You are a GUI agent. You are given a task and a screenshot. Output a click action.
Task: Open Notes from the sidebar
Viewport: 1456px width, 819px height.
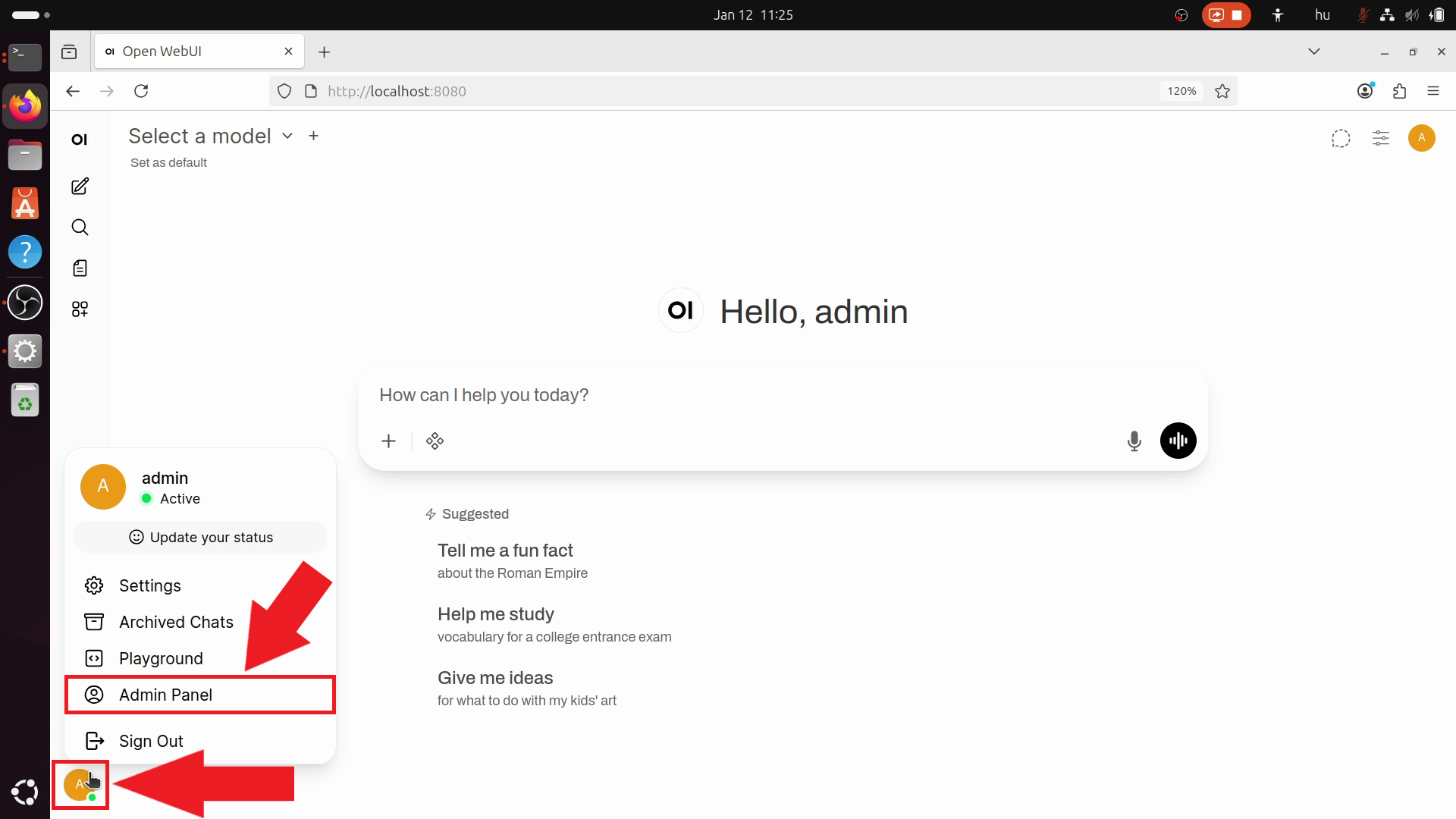[79, 268]
